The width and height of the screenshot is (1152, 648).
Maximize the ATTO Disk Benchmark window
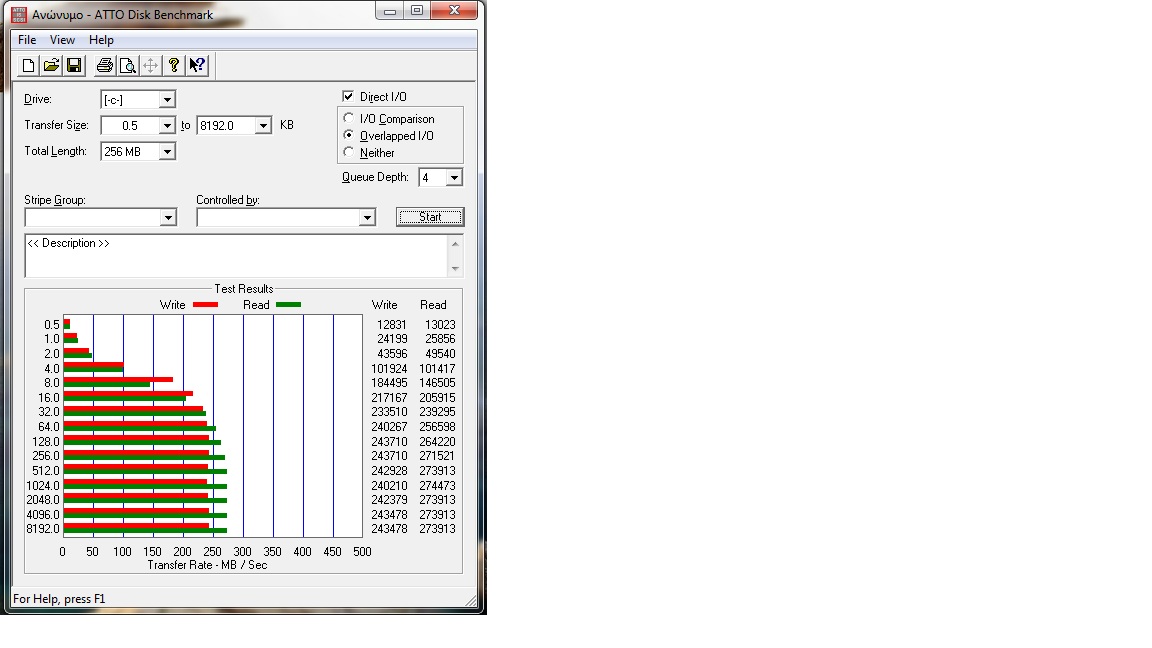click(x=417, y=11)
